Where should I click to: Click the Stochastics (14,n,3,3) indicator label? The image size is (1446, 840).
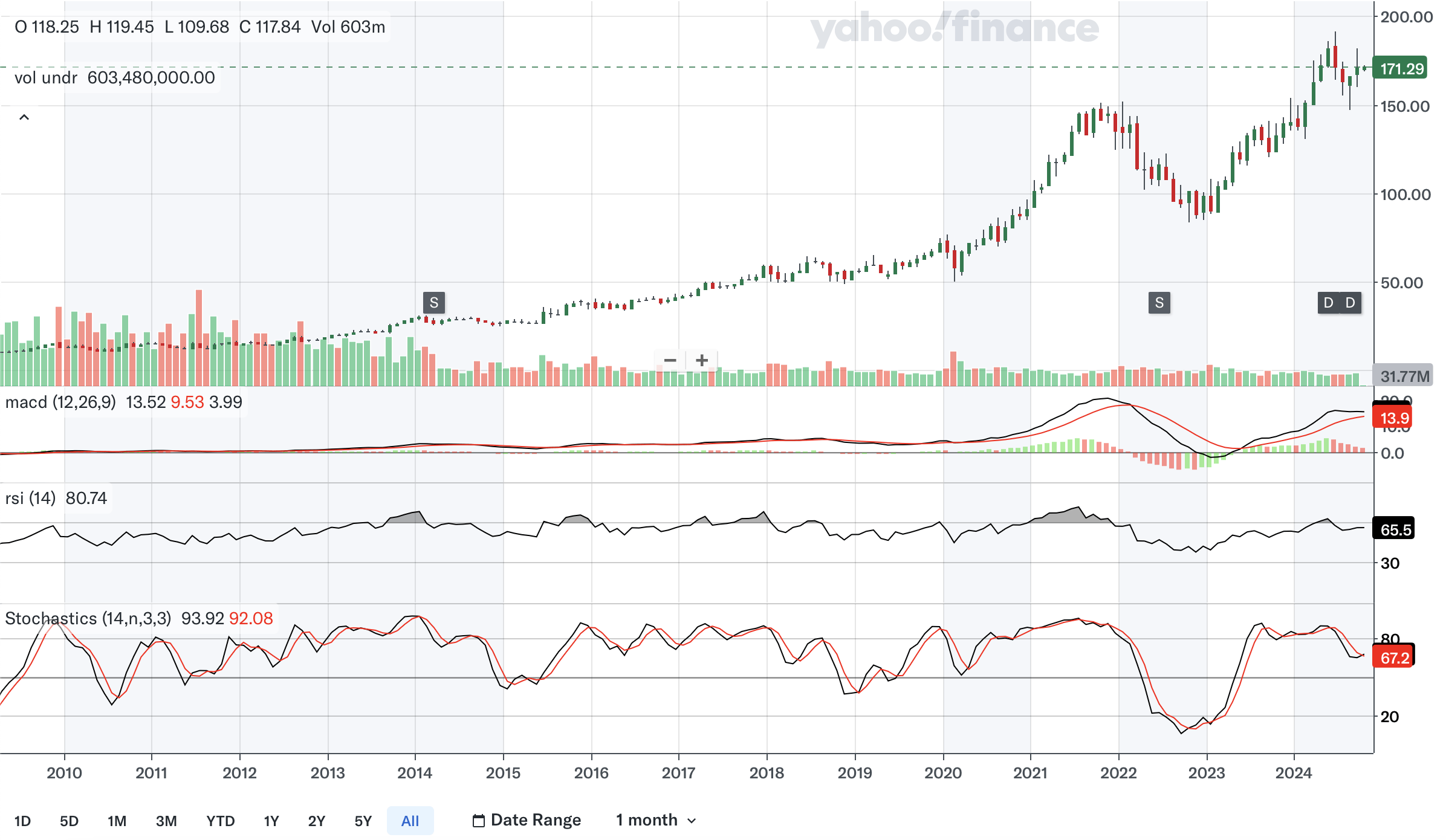pyautogui.click(x=88, y=618)
